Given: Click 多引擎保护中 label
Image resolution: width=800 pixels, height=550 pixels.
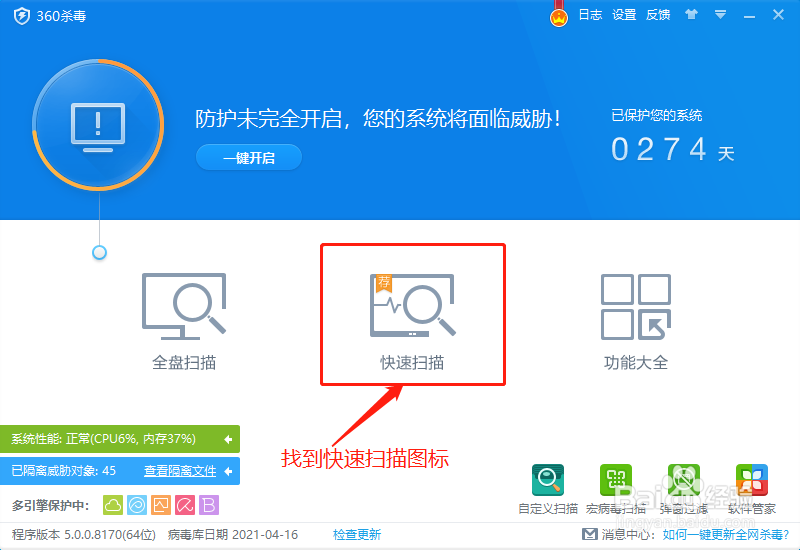Looking at the screenshot, I should (x=50, y=506).
